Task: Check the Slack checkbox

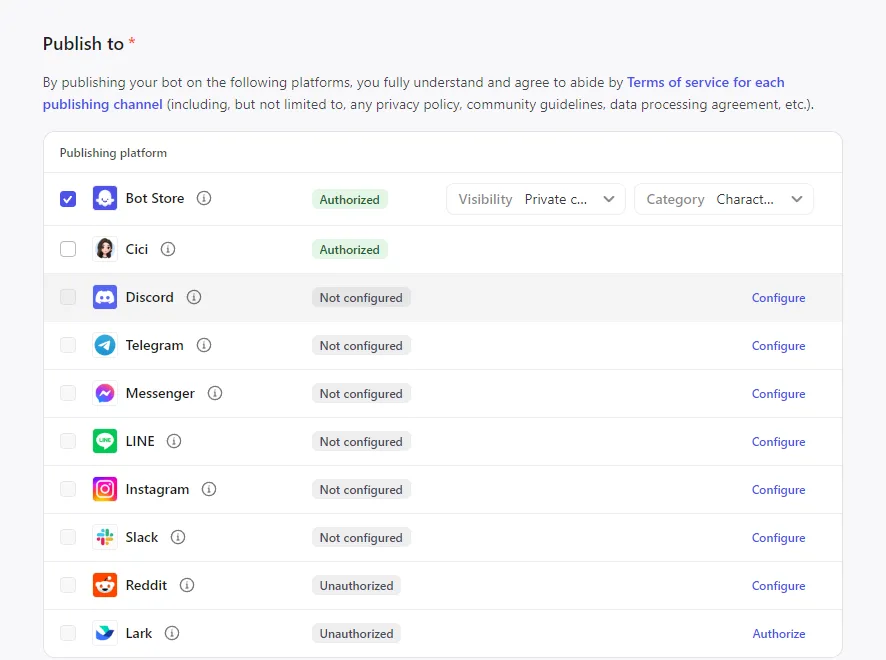Action: pyautogui.click(x=68, y=537)
